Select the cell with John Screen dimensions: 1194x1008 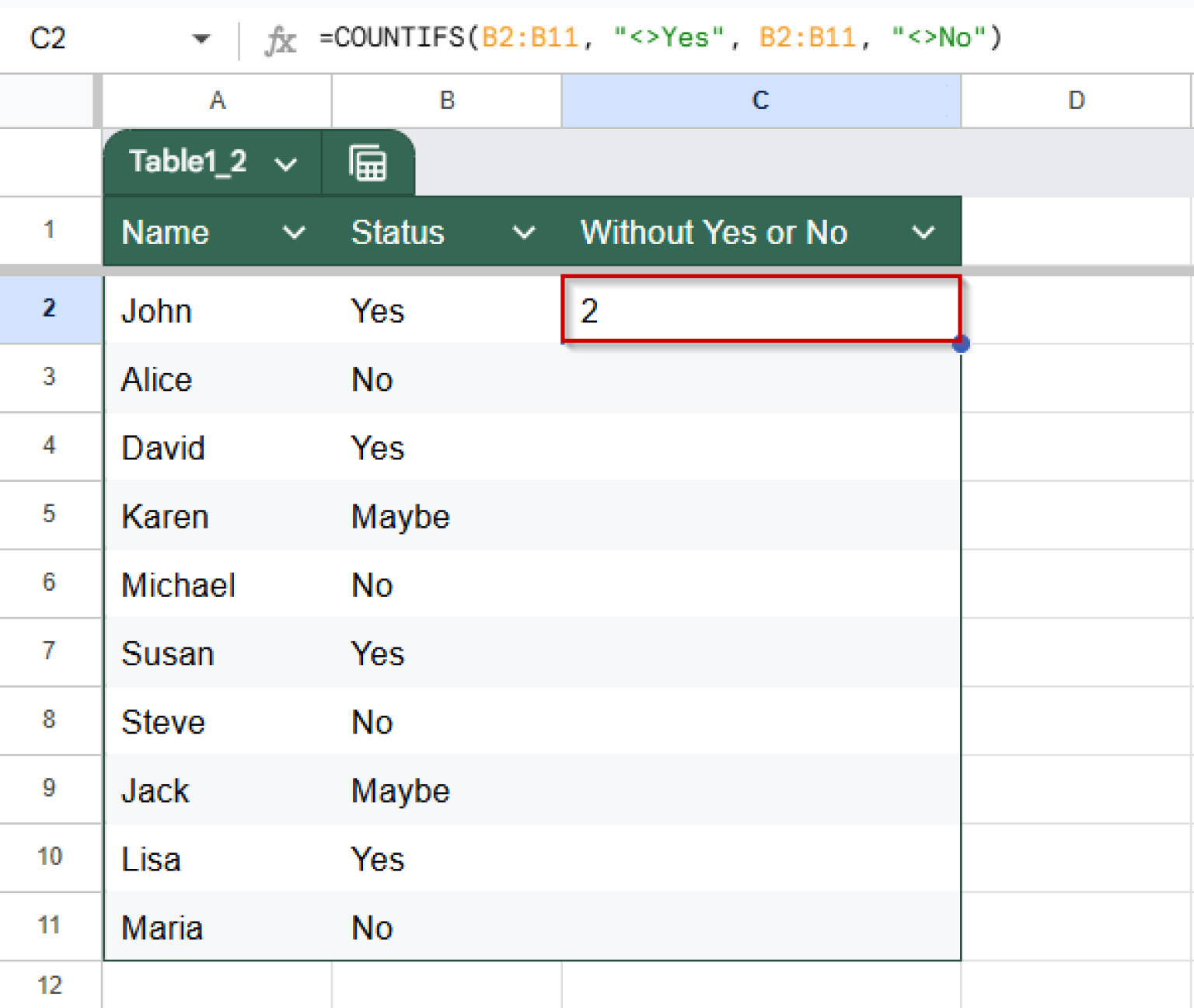(218, 310)
